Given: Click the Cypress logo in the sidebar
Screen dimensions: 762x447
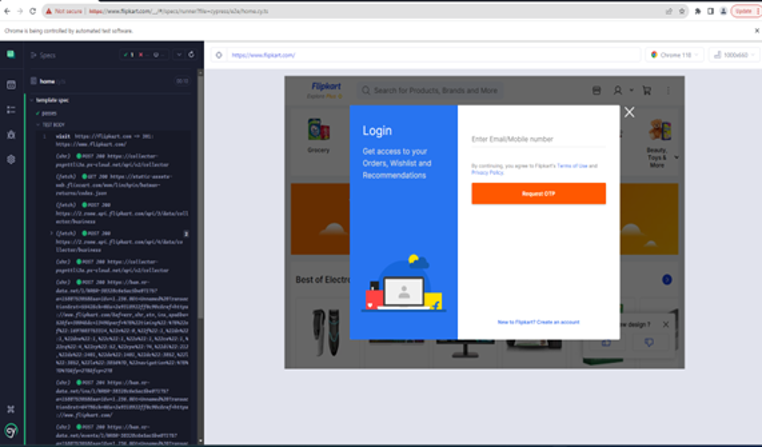Looking at the screenshot, I should point(11,54).
